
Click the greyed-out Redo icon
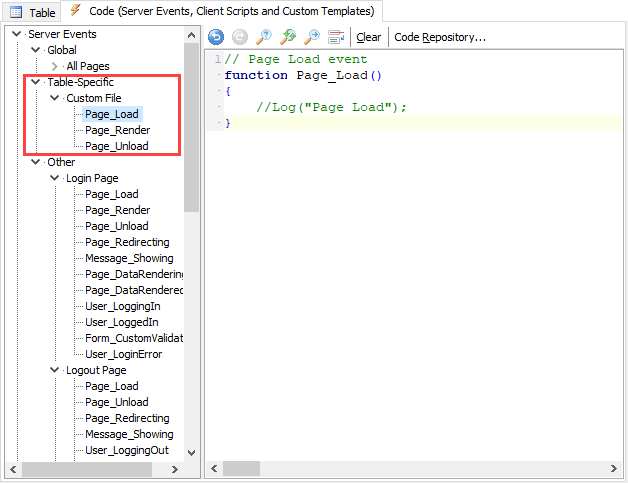point(240,37)
